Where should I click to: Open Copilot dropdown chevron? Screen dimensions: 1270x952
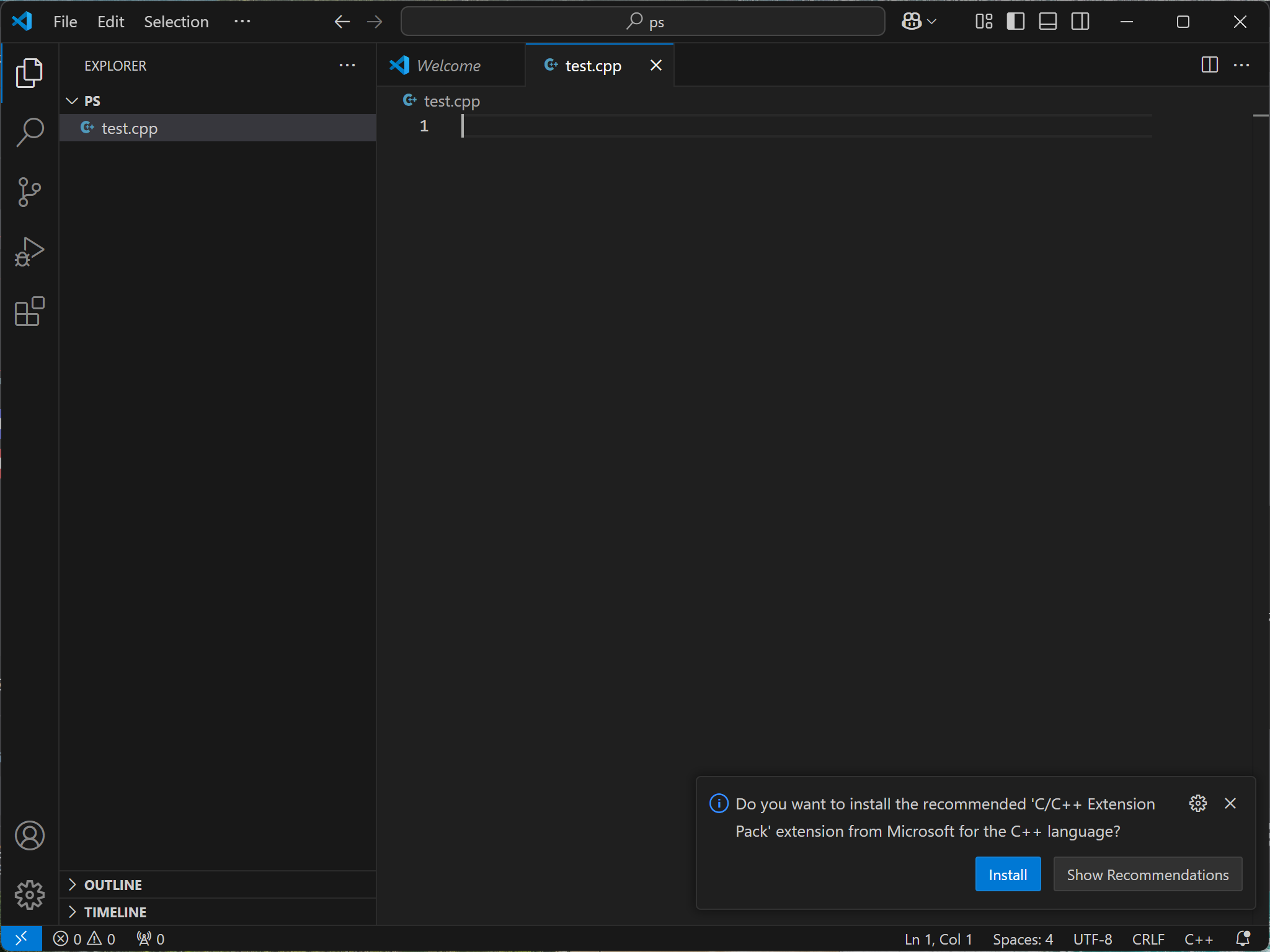931,22
